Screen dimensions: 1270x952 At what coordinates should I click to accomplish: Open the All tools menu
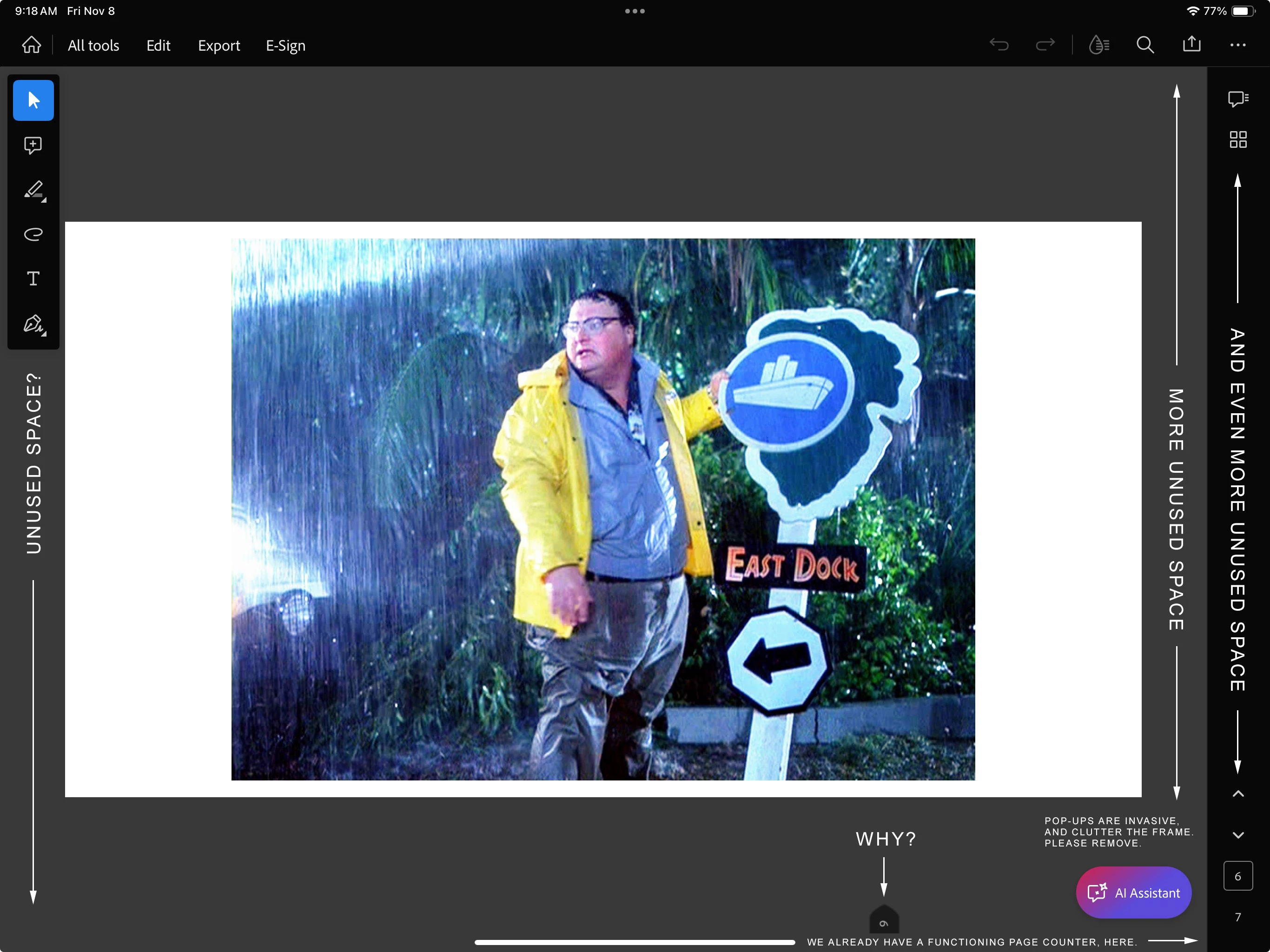pos(93,46)
